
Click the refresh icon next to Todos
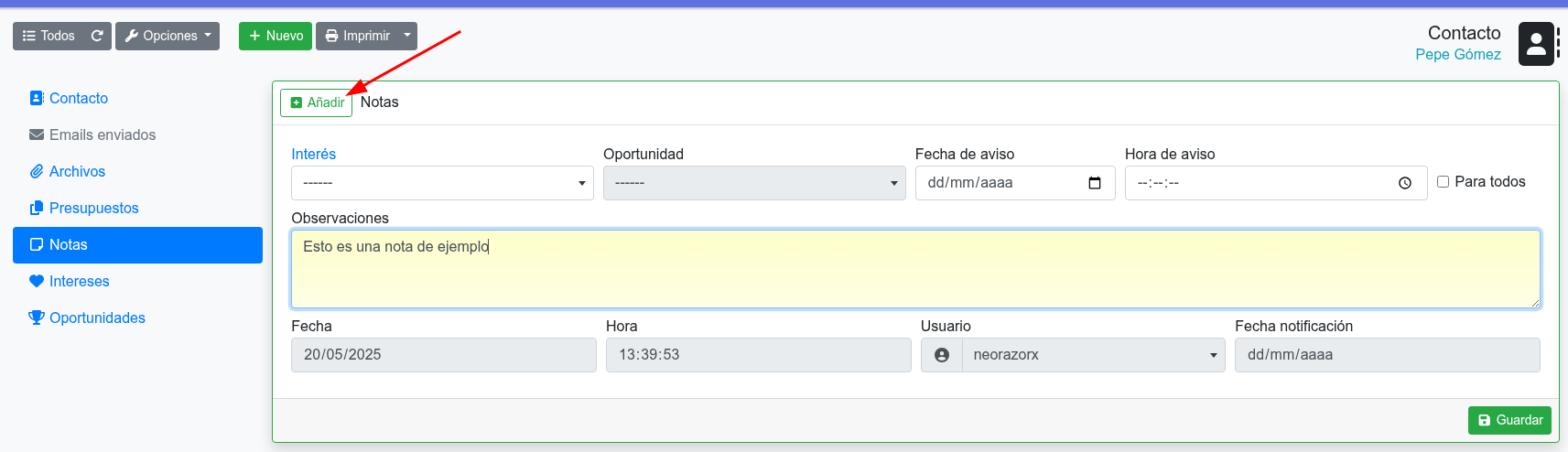point(97,36)
